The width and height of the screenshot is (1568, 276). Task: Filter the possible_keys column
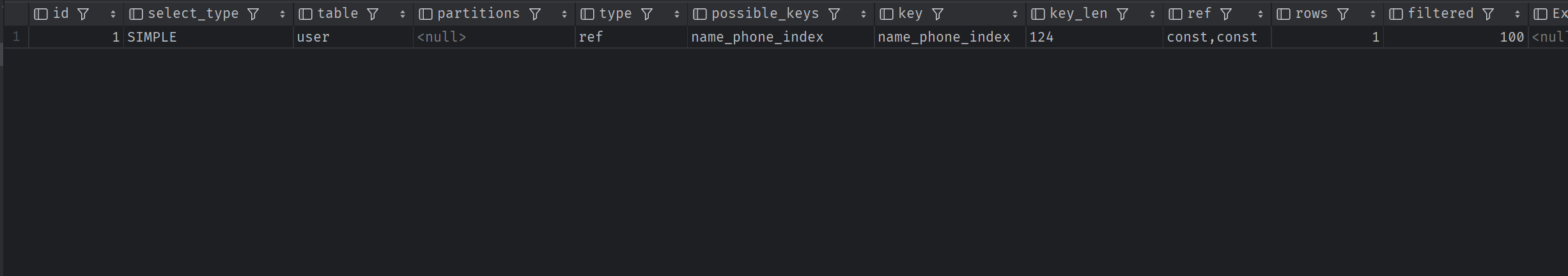(x=834, y=14)
